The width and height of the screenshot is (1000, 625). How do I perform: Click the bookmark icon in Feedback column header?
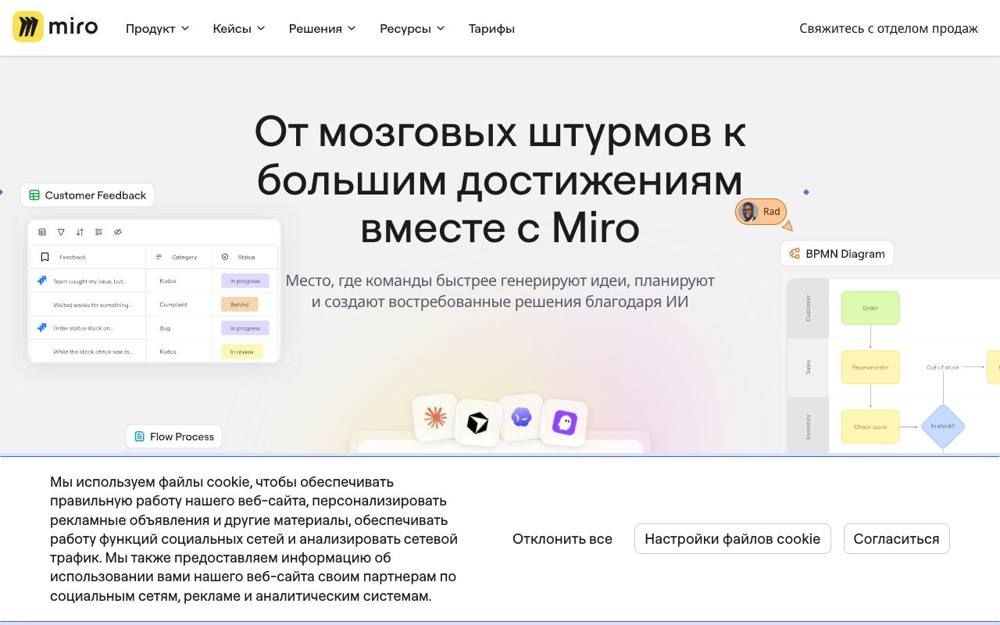click(45, 257)
